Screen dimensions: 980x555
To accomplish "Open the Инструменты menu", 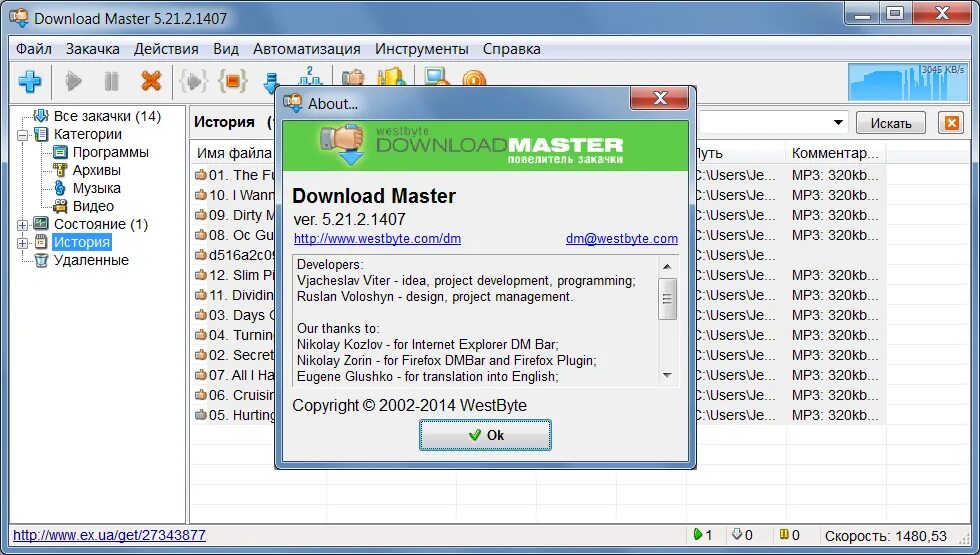I will tap(421, 49).
